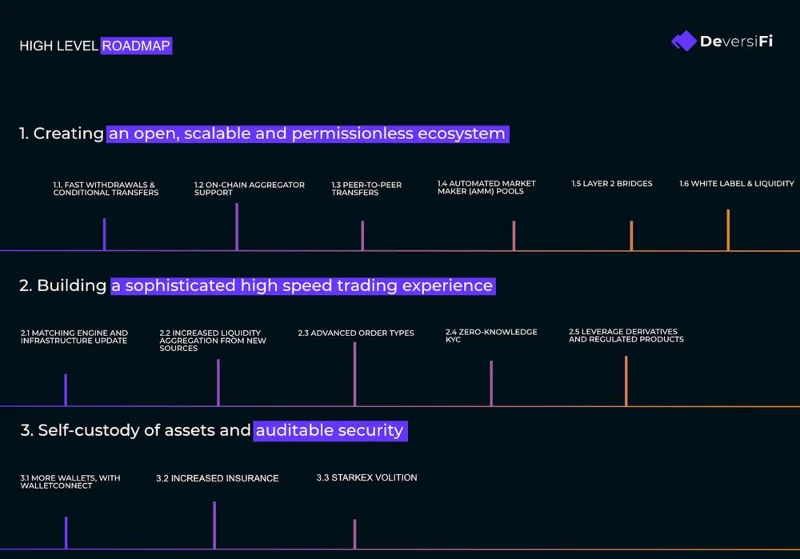Select the 2.2 Increased Liquidity Aggregation label
This screenshot has width=800, height=559.
[x=213, y=340]
